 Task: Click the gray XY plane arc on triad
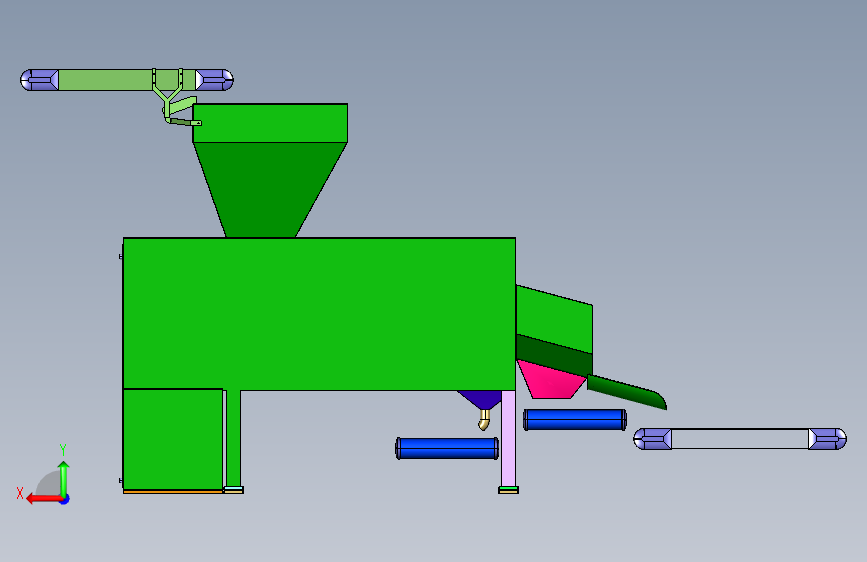[x=49, y=482]
